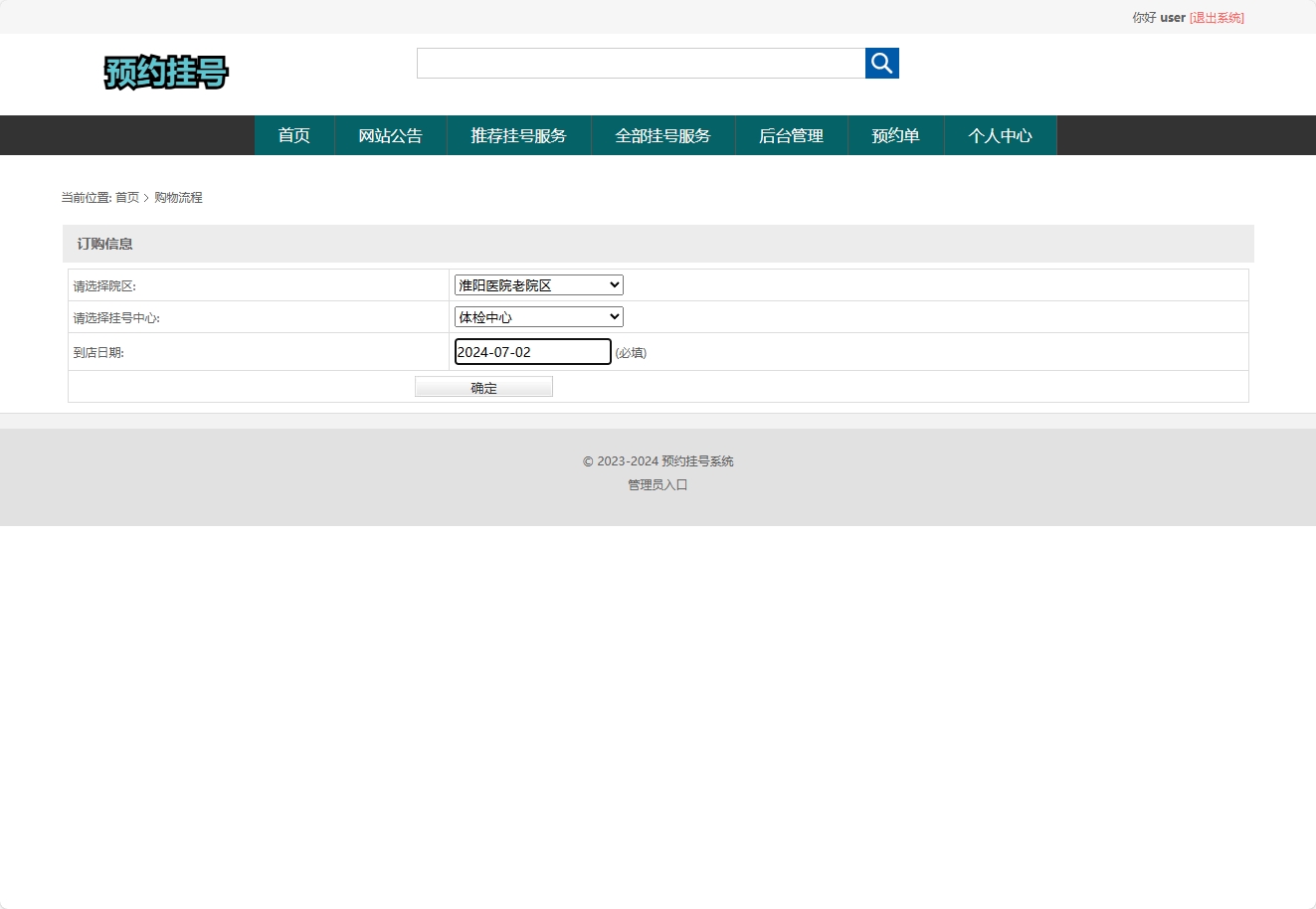Screen dimensions: 1316x909
Task: Go to 网站公告 in navigation bar
Action: pyautogui.click(x=391, y=135)
